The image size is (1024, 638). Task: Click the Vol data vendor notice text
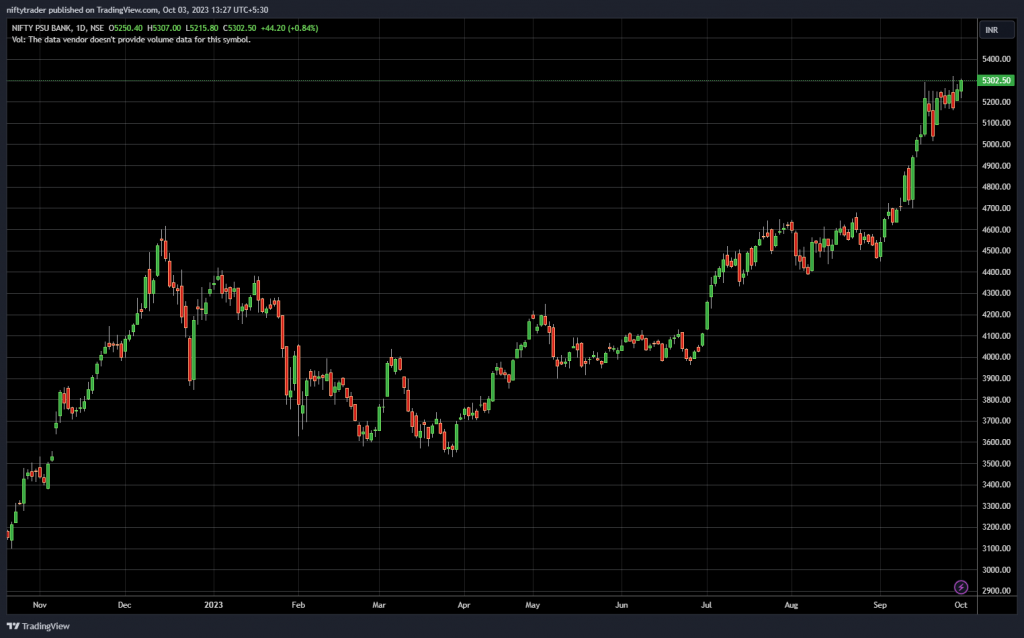[131, 40]
